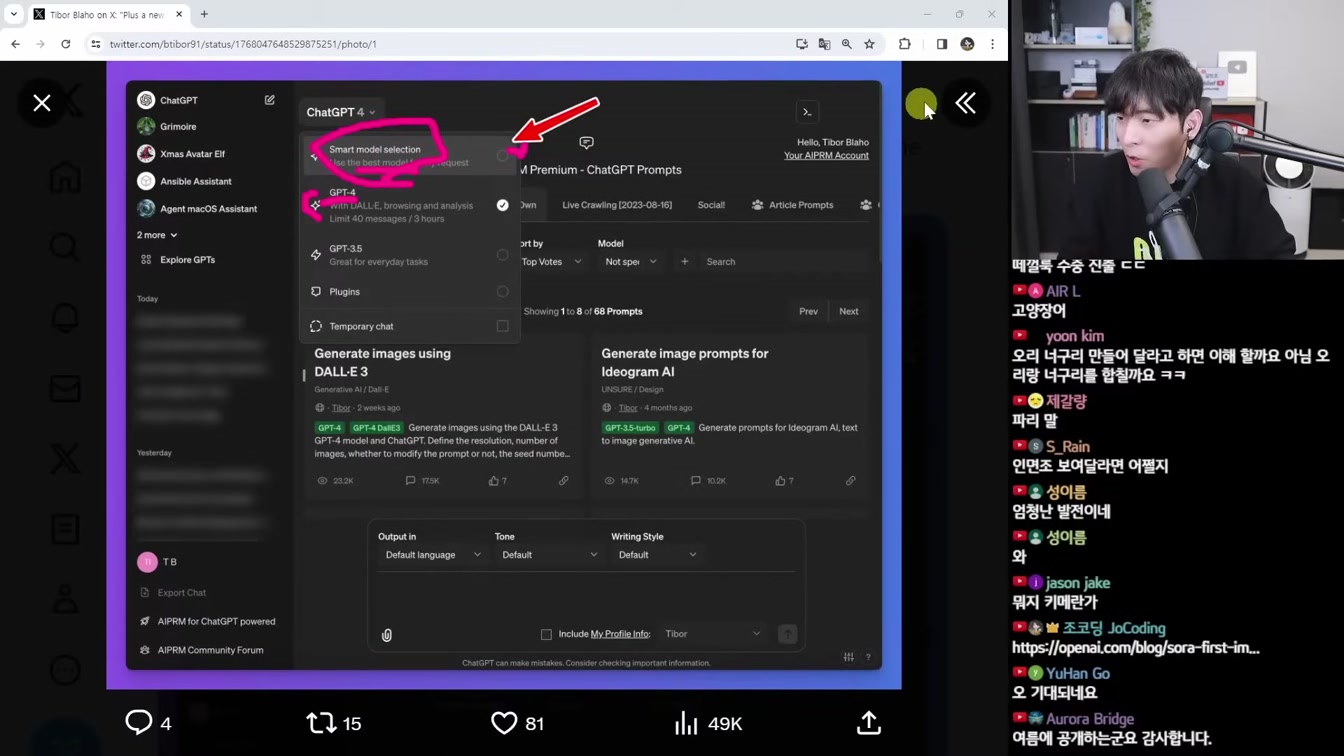Click the share upload icon
Viewport: 1344px width, 756px height.
869,723
